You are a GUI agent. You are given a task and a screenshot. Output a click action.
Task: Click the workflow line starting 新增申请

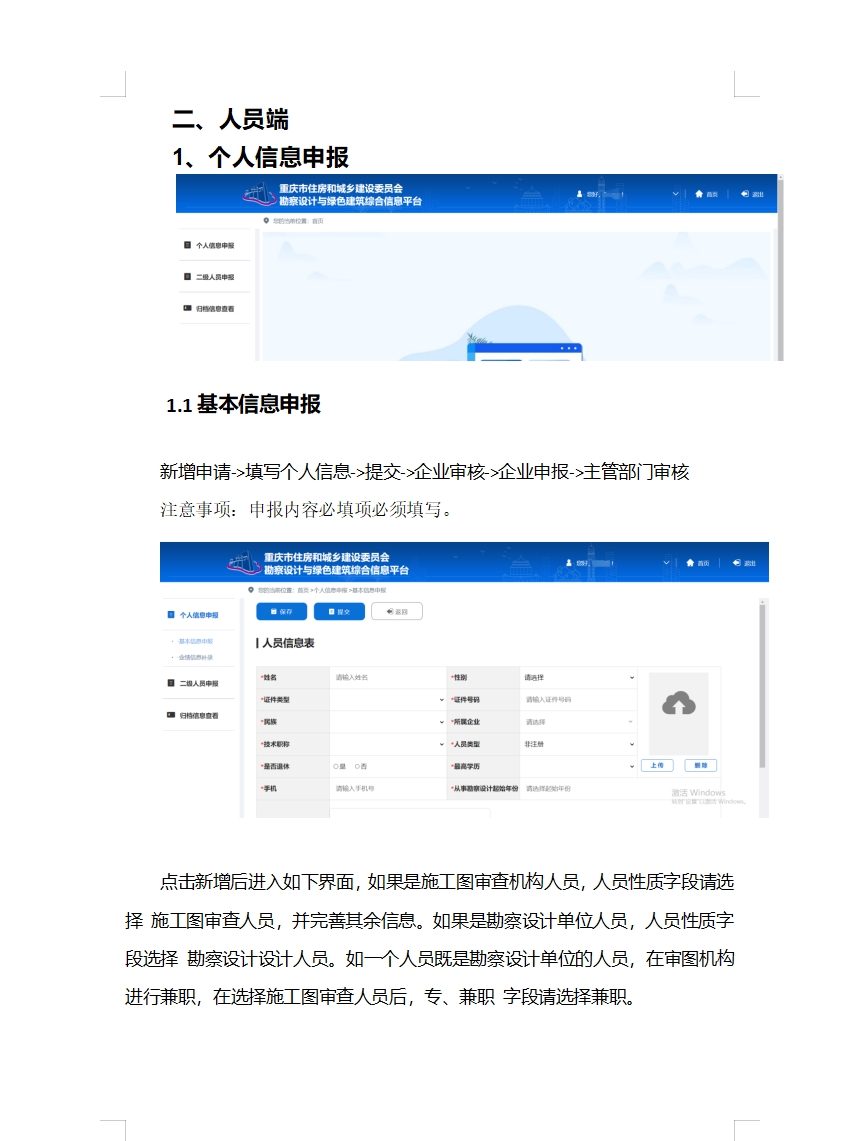point(424,472)
